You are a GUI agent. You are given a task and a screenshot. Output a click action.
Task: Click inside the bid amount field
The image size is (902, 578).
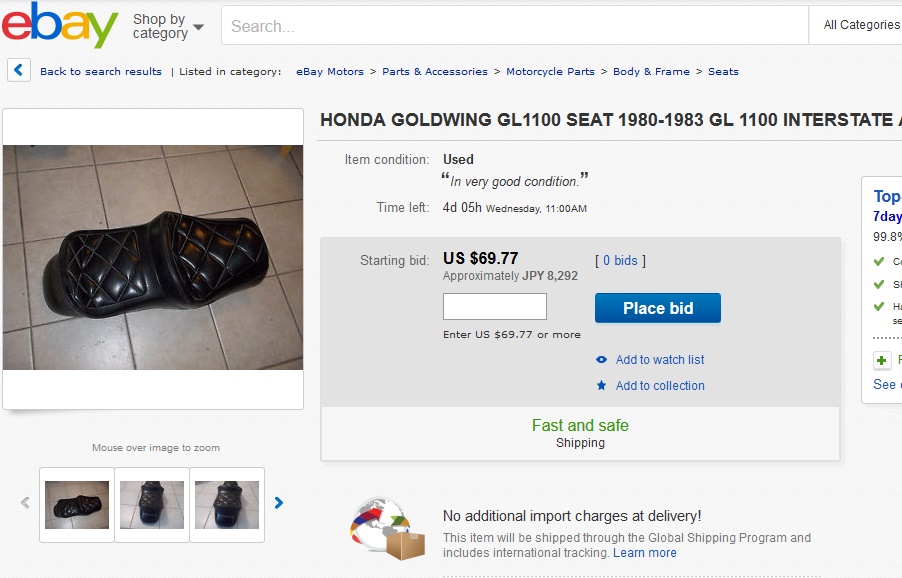point(495,307)
